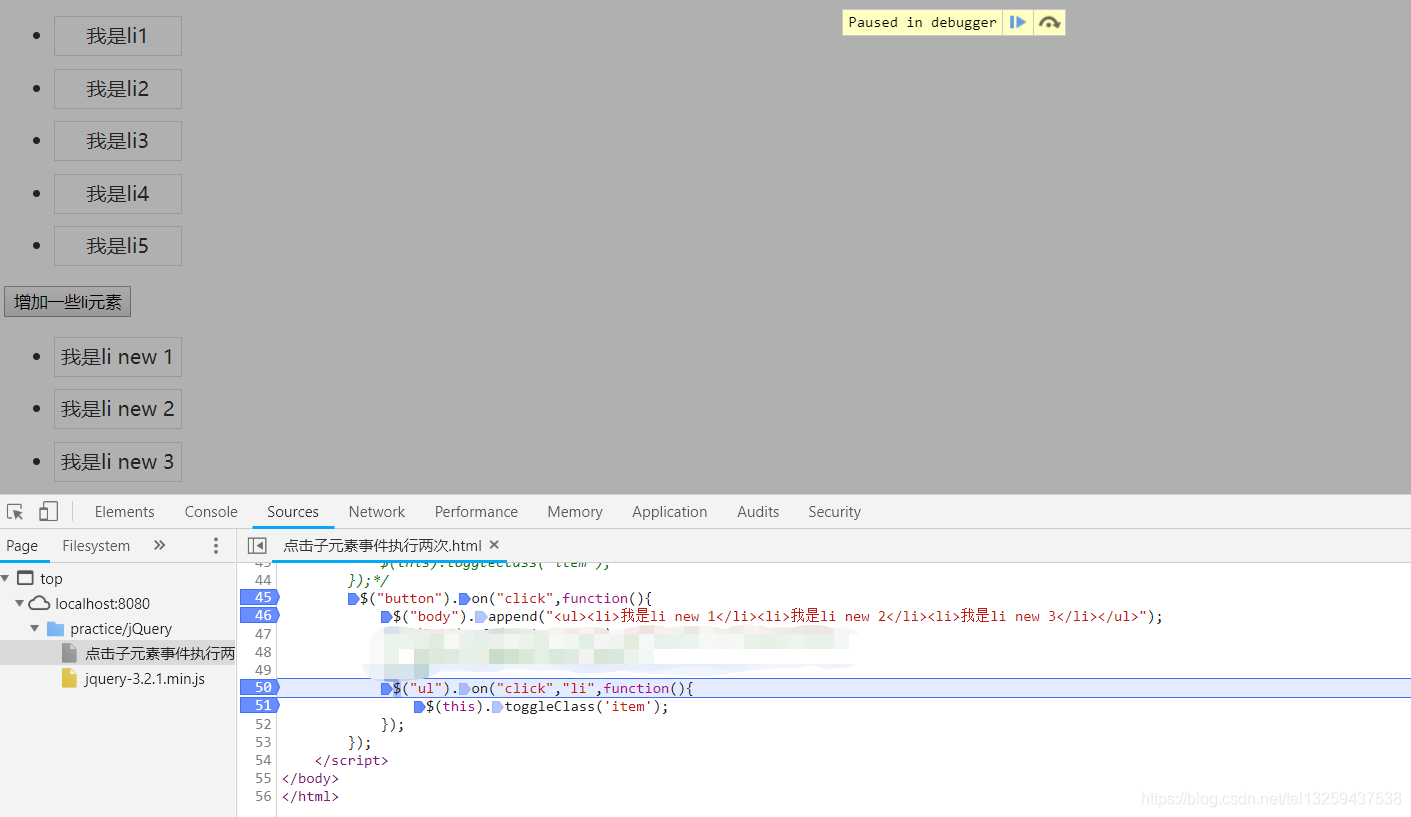
Task: Toggle device toolbar icon
Action: tap(48, 512)
